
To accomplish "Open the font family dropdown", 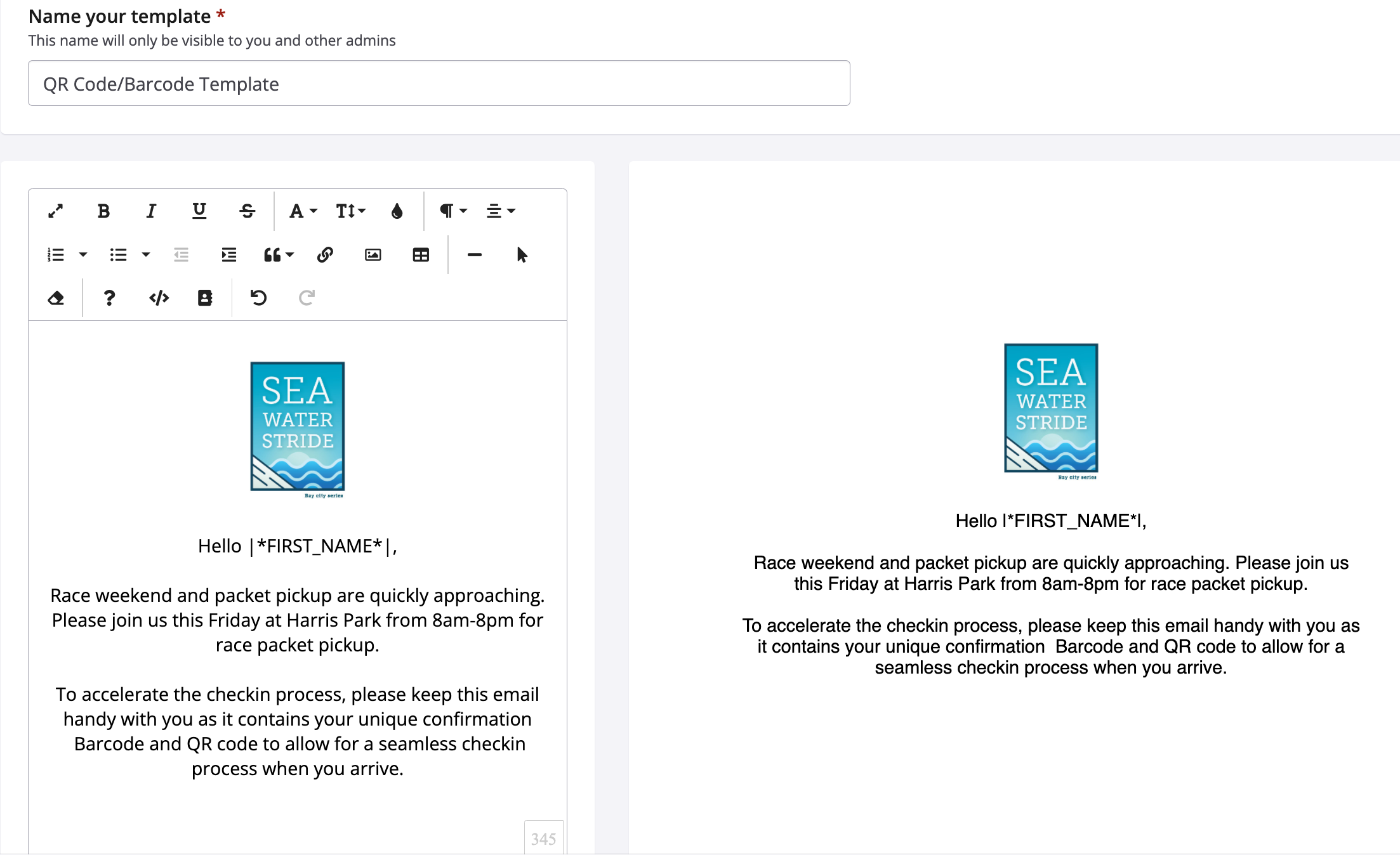I will (x=303, y=211).
